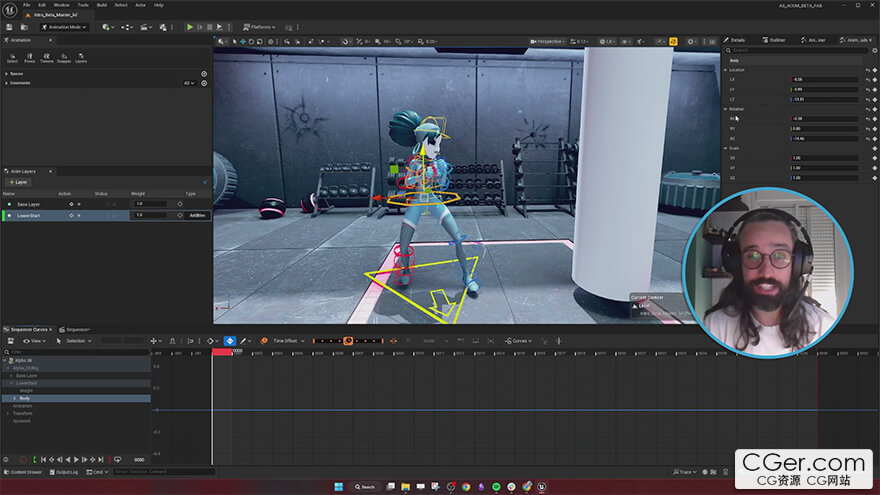Image resolution: width=880 pixels, height=495 pixels.
Task: Select the Poses tool in Animation panel
Action: click(x=30, y=58)
